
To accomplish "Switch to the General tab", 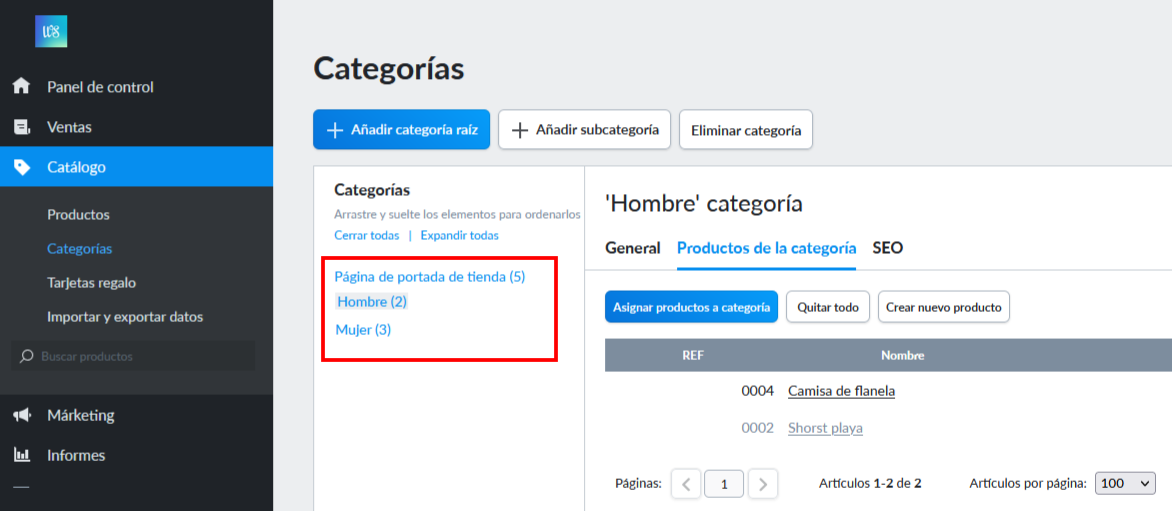I will pos(632,248).
